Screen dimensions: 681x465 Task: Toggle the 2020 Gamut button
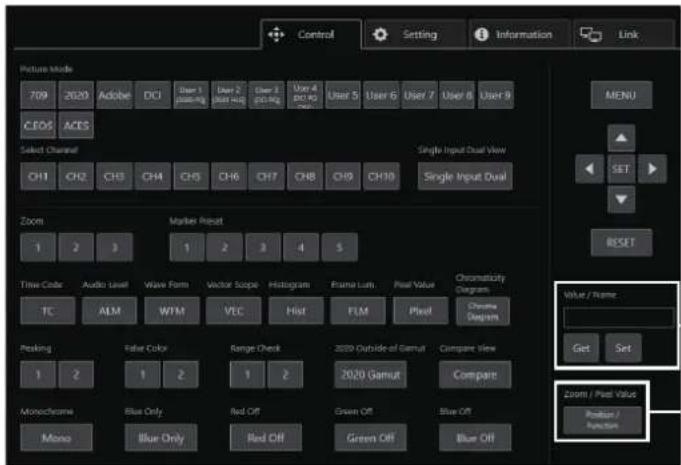click(370, 374)
